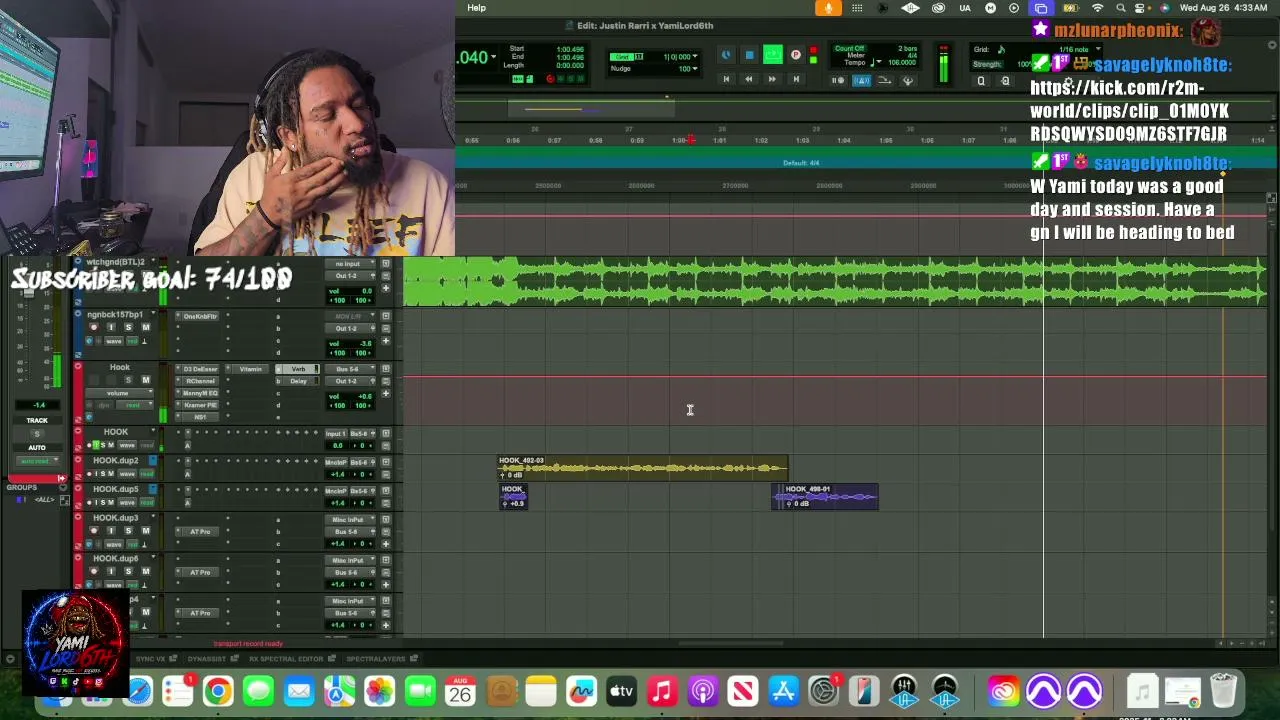Image resolution: width=1280 pixels, height=720 pixels.
Task: Open Calendar from the Dock
Action: tap(460, 691)
